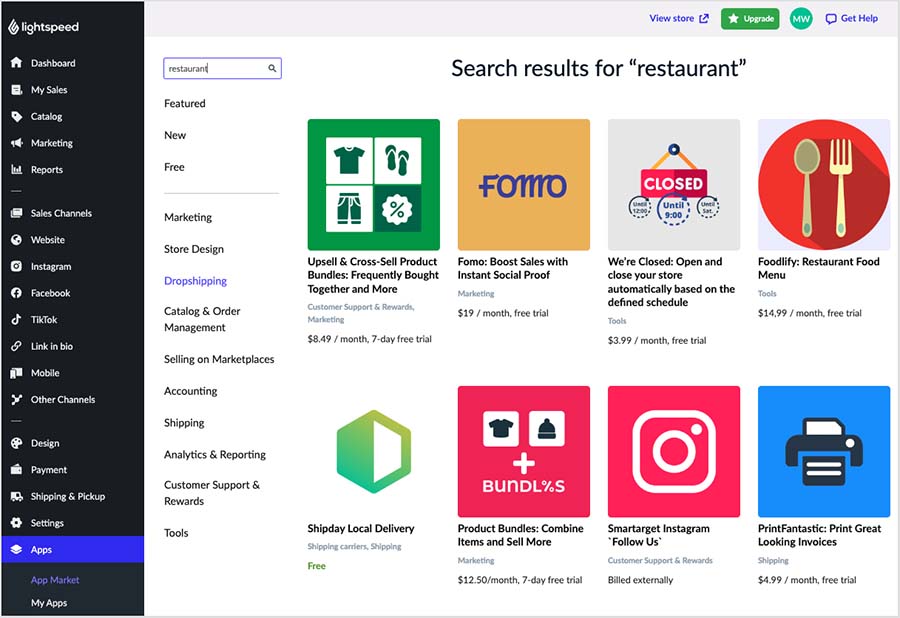Click the MW user avatar
900x618 pixels.
pyautogui.click(x=801, y=19)
